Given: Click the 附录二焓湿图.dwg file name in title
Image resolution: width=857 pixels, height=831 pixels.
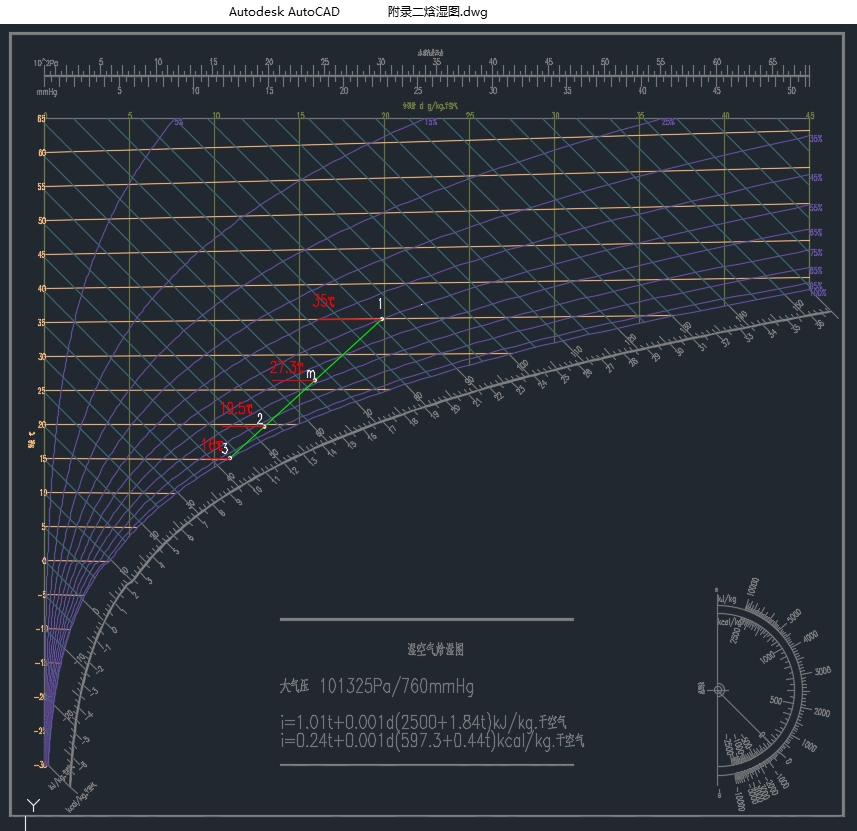Looking at the screenshot, I should pyautogui.click(x=437, y=12).
